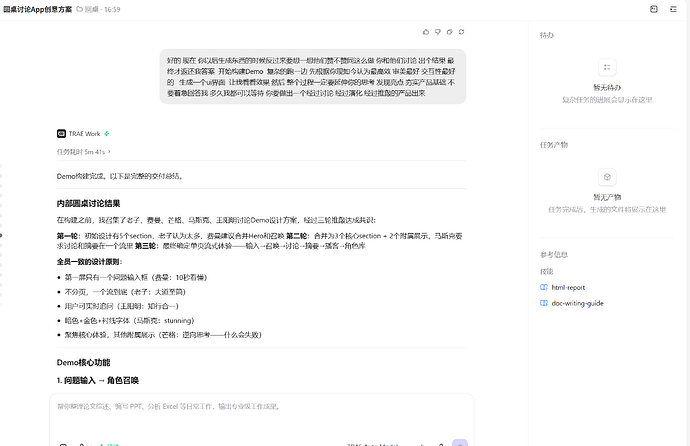Click the 技能 label in sidebar

pos(547,271)
